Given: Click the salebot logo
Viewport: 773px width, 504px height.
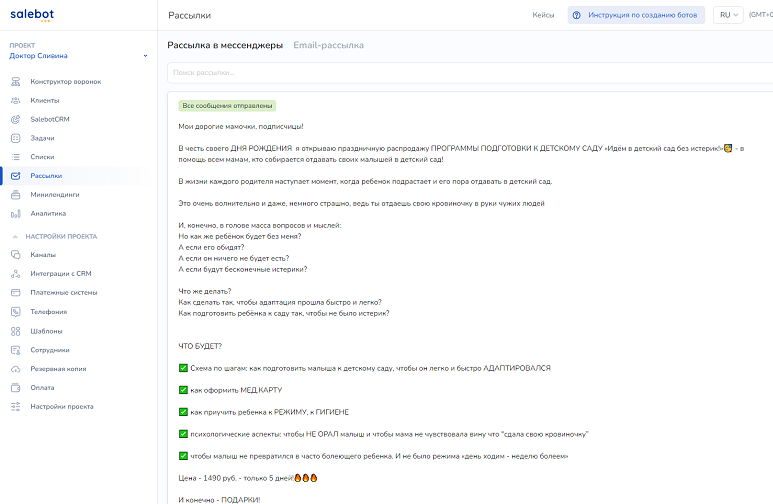Looking at the screenshot, I should coord(31,14).
